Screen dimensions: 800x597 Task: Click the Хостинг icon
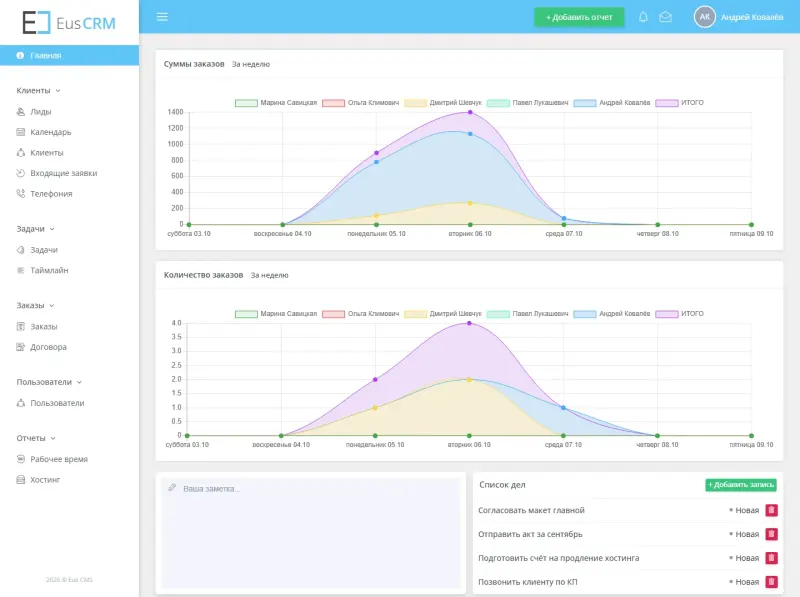point(20,480)
